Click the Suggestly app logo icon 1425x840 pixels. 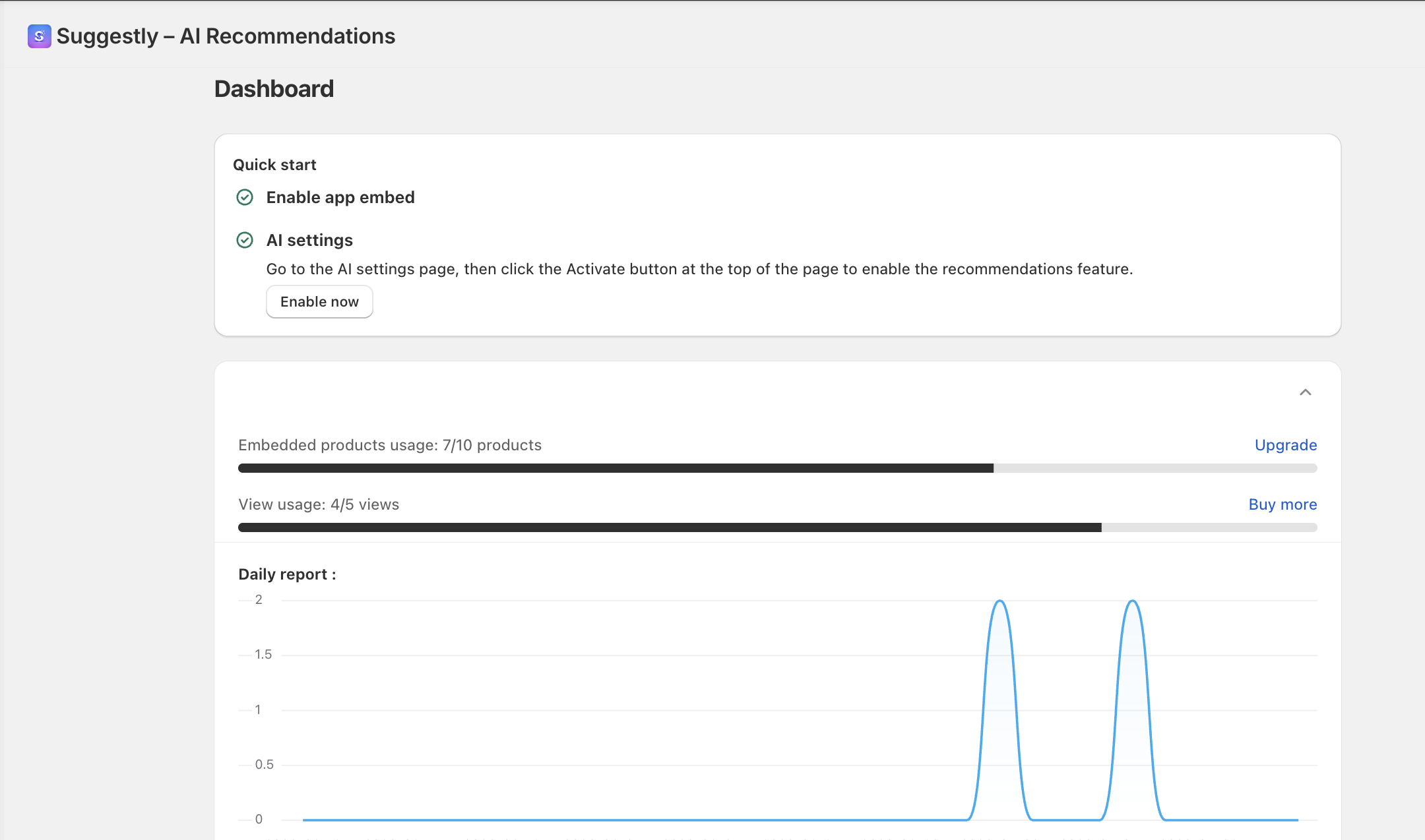click(x=39, y=36)
